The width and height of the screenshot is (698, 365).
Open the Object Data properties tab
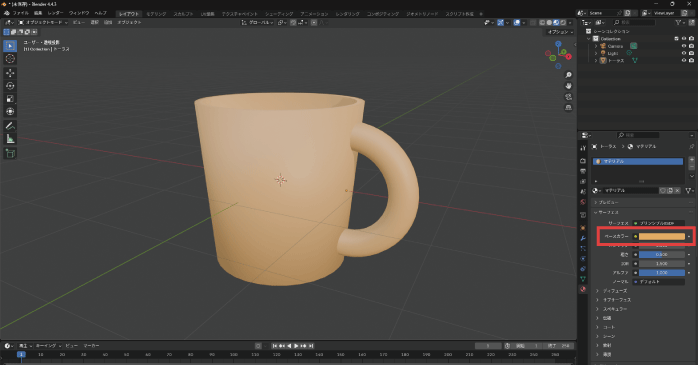point(583,279)
